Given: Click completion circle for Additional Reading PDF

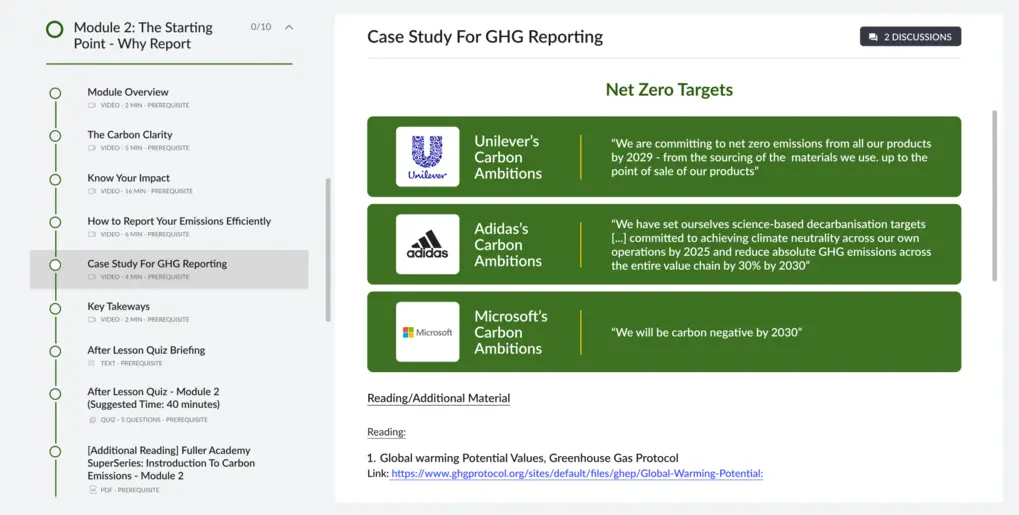Looking at the screenshot, I should [55, 451].
